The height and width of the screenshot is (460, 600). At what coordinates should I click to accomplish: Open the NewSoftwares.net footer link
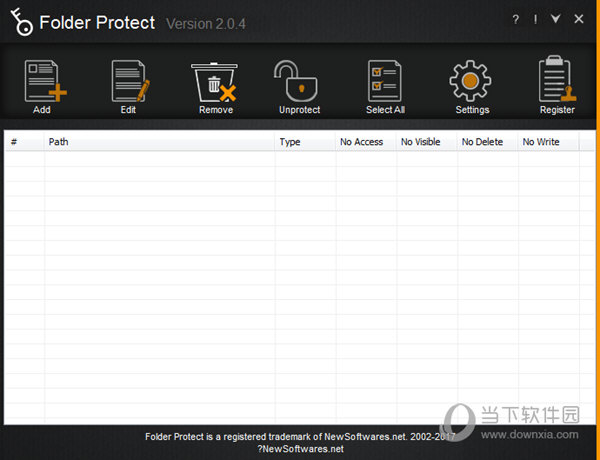coord(300,449)
